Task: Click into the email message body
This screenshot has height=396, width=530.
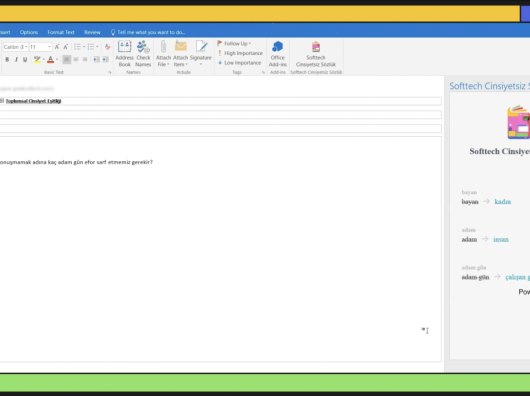Action: 220,249
